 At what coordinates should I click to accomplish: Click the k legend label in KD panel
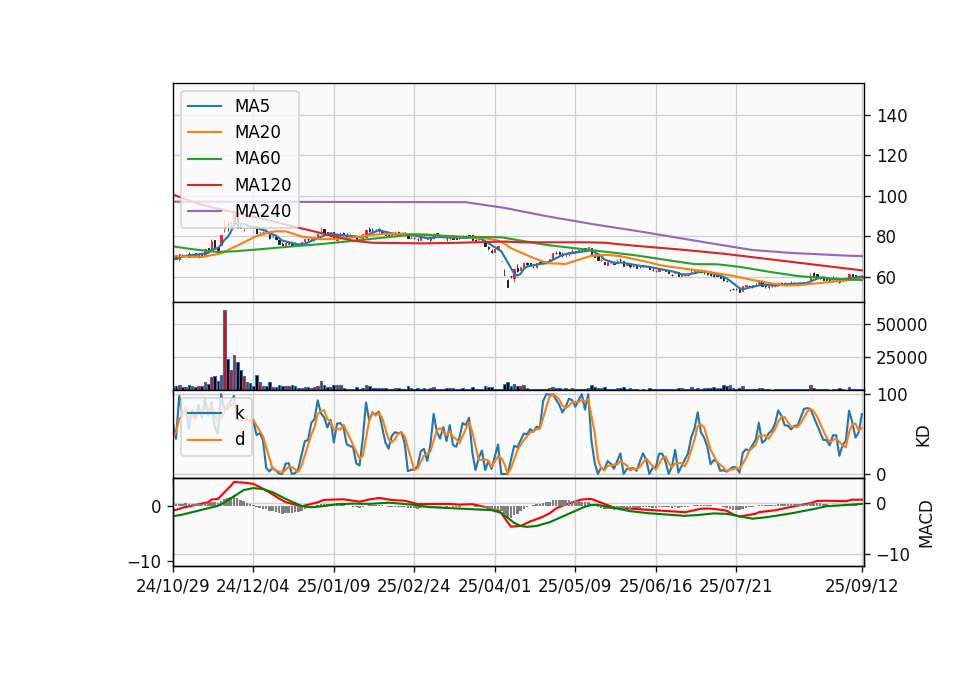pos(240,413)
